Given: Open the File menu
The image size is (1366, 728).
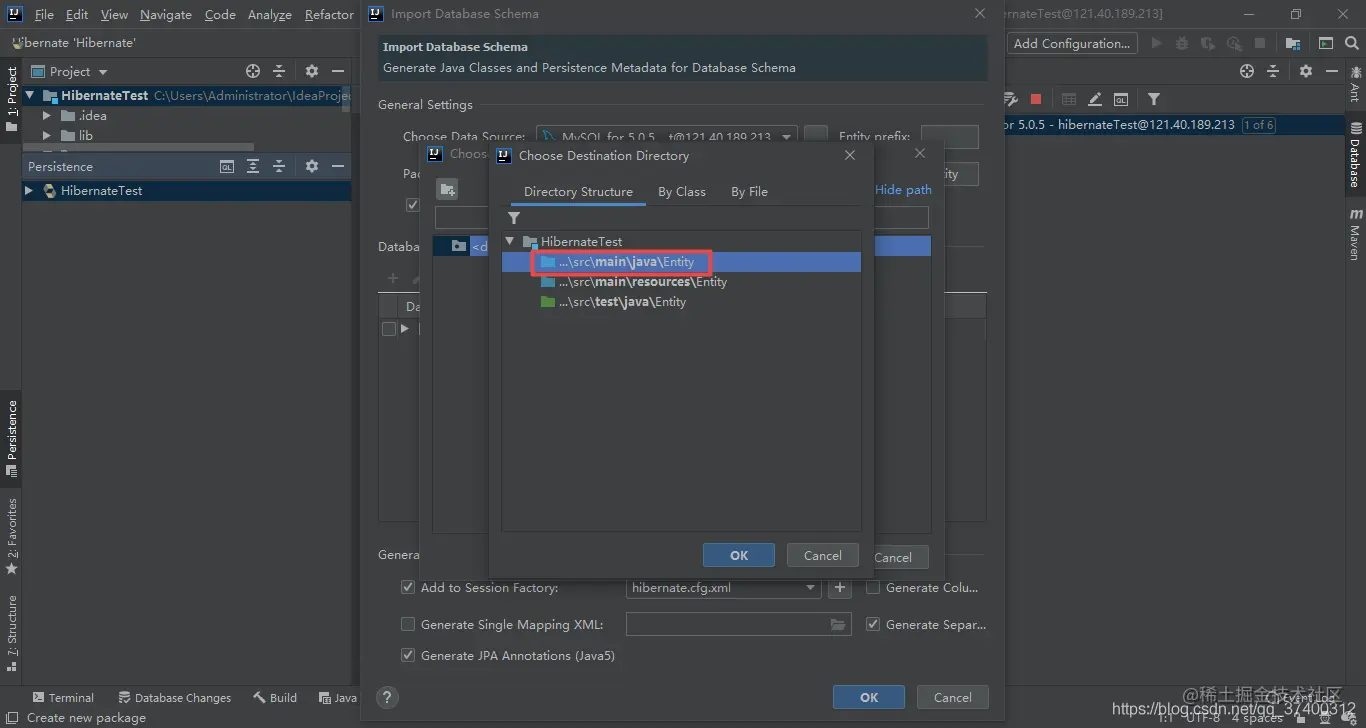Looking at the screenshot, I should click(44, 14).
